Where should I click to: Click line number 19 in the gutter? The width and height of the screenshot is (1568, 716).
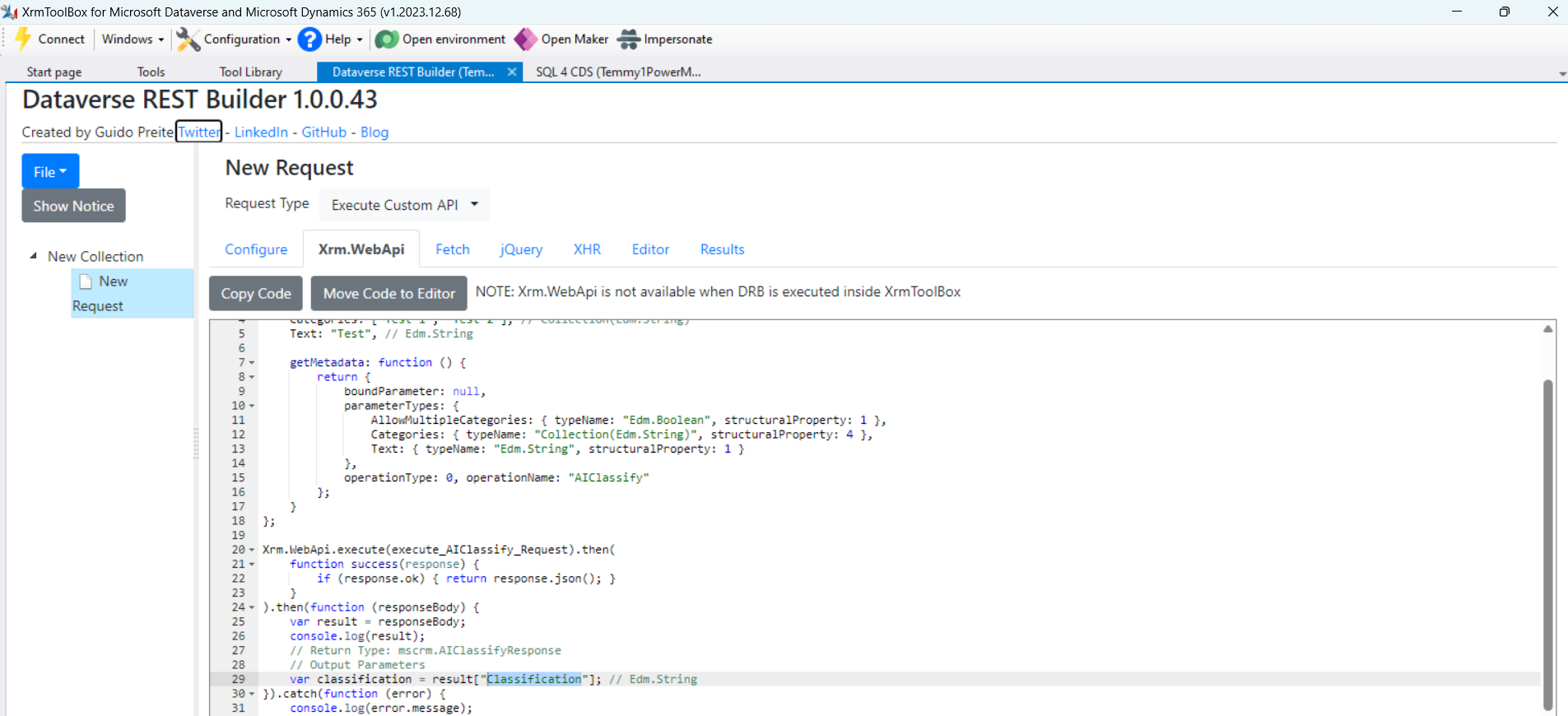[238, 535]
